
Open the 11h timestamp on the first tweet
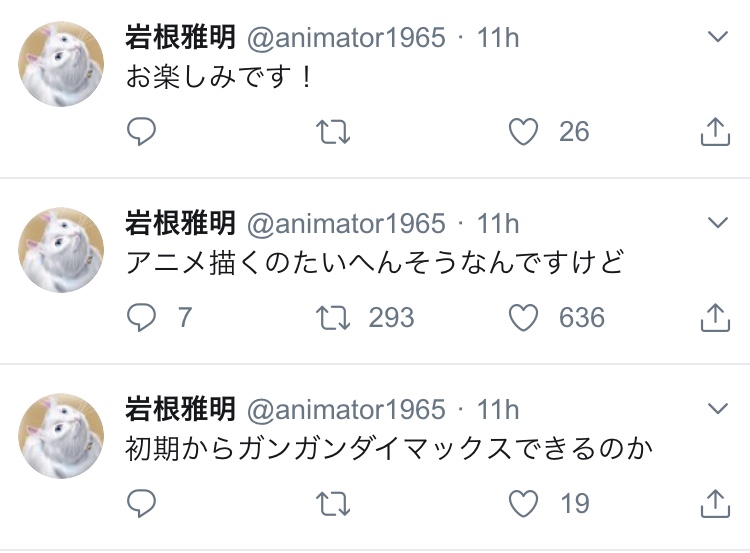498,38
